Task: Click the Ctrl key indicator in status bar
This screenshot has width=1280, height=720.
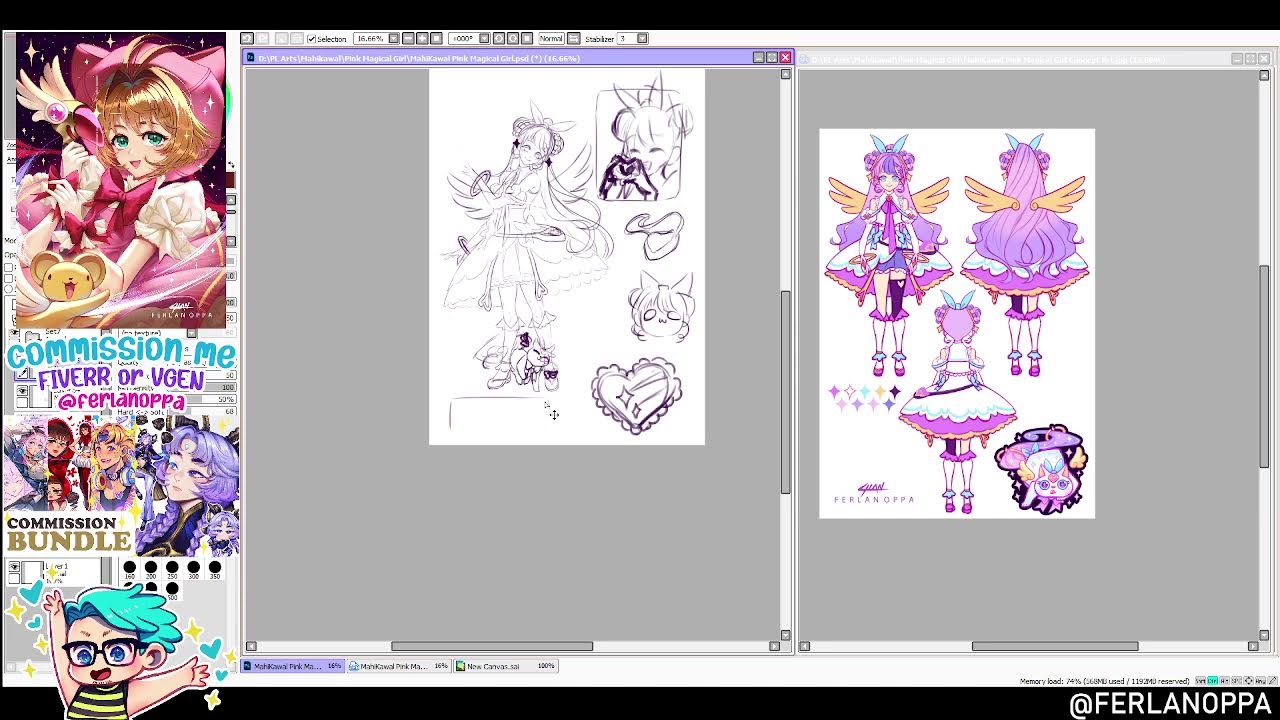Action: (x=1213, y=681)
